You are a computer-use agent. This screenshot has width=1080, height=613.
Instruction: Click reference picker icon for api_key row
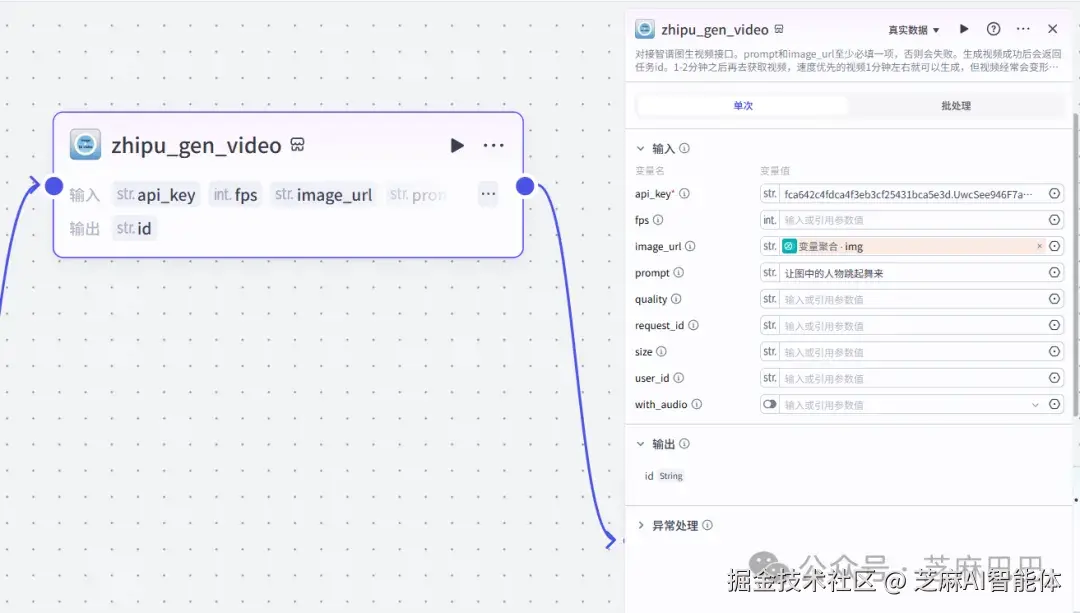click(1055, 194)
